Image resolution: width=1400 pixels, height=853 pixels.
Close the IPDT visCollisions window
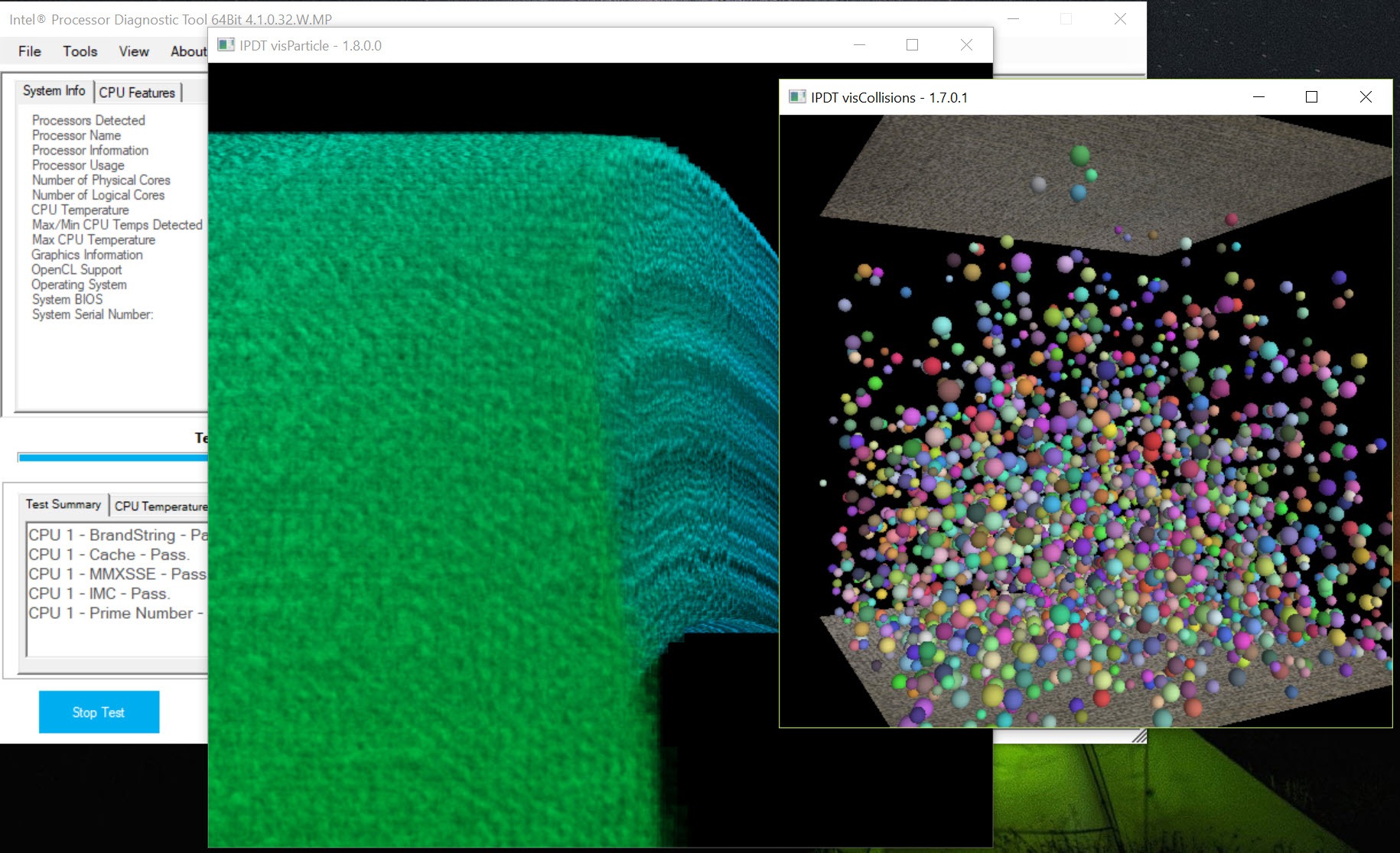(x=1366, y=97)
